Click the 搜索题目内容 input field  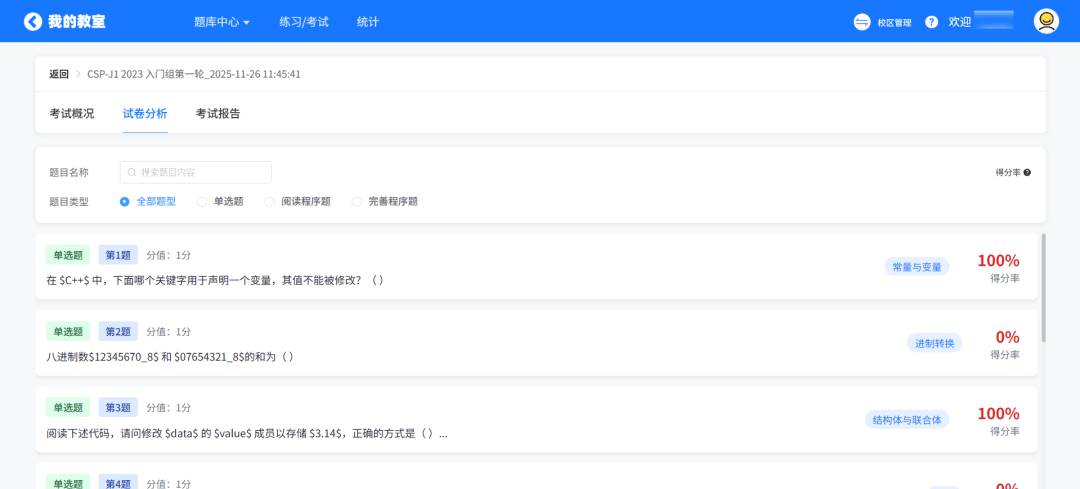[196, 173]
